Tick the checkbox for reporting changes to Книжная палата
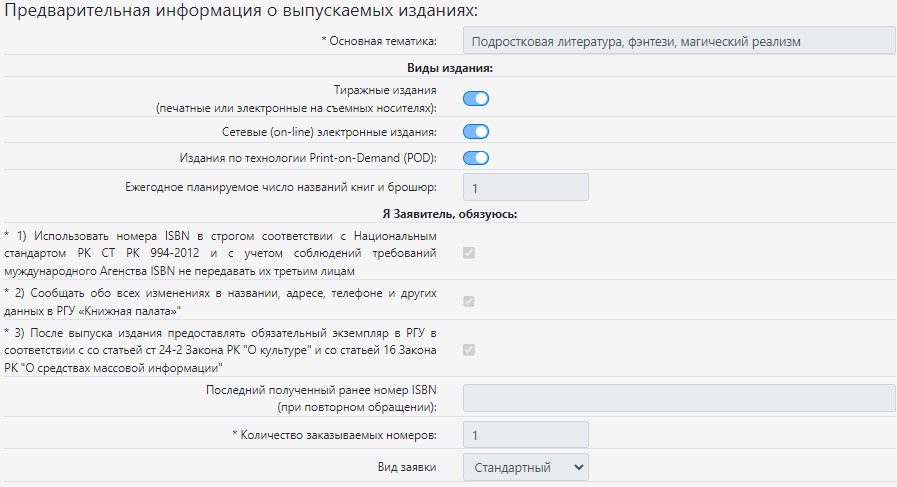897x487 pixels. pyautogui.click(x=469, y=301)
